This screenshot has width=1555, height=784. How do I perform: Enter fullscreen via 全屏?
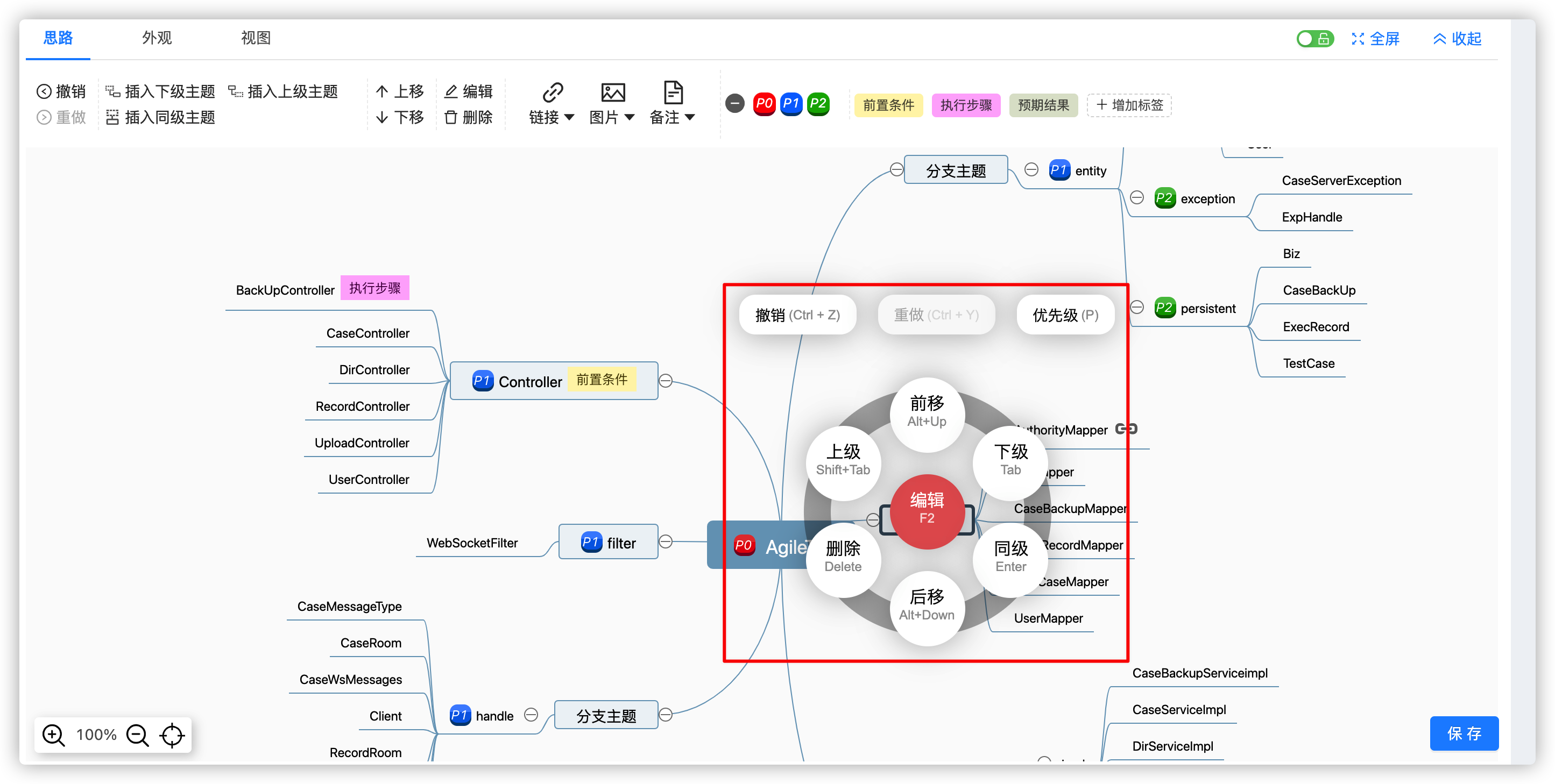point(1375,39)
